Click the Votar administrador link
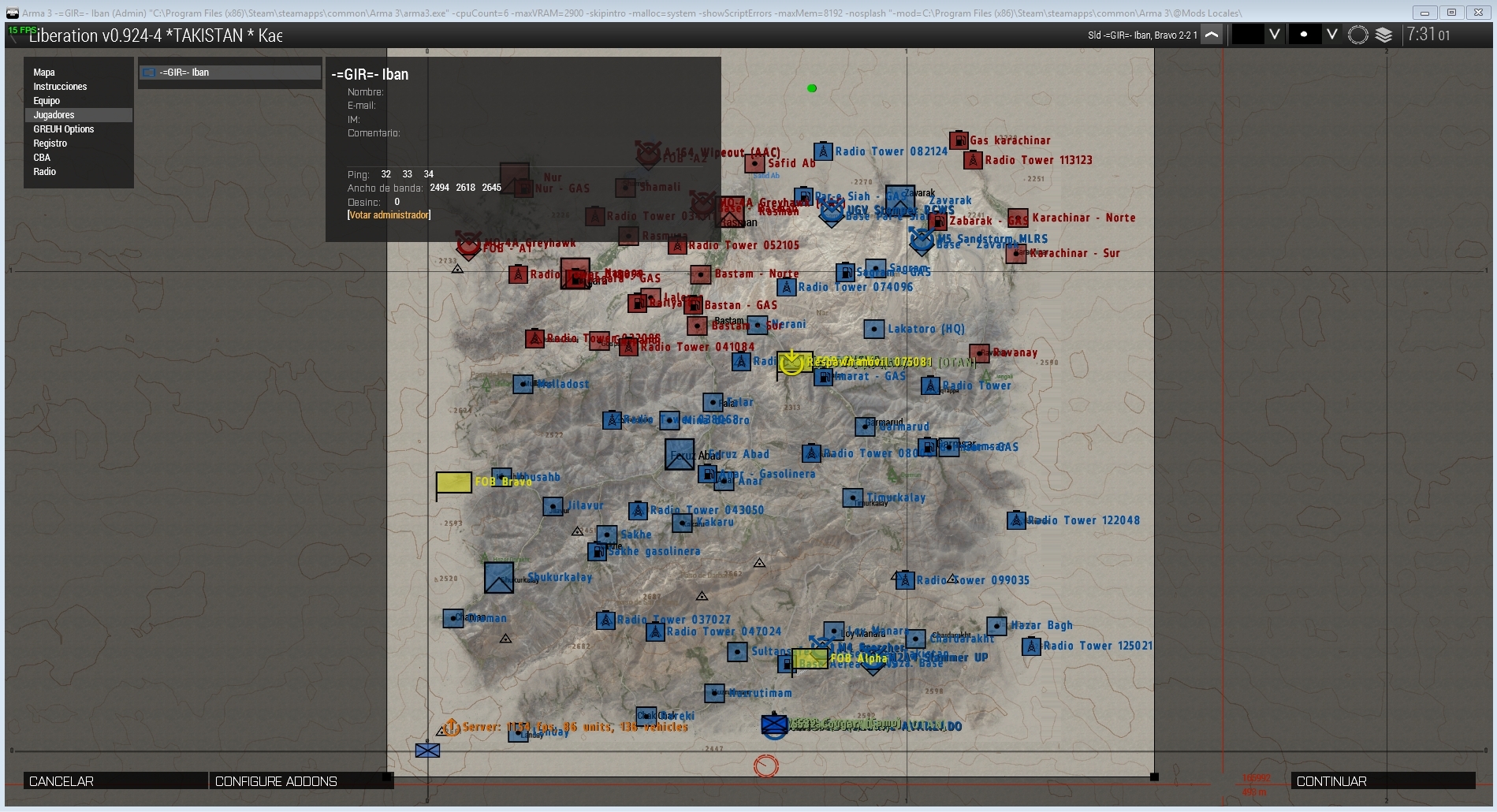 tap(389, 215)
